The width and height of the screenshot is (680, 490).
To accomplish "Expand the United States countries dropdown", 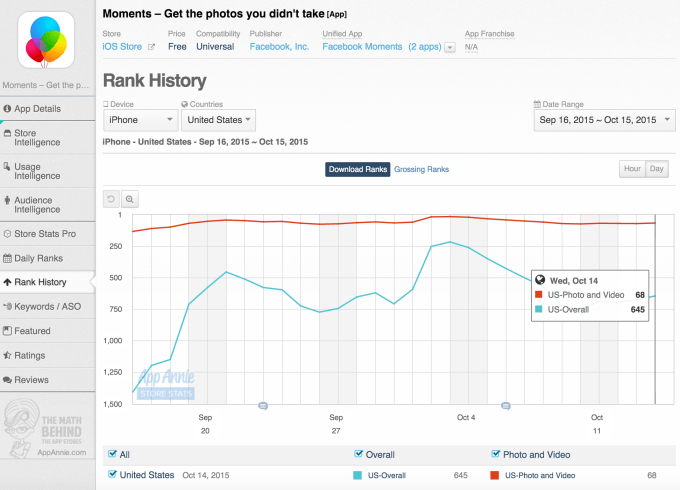I will (x=217, y=120).
